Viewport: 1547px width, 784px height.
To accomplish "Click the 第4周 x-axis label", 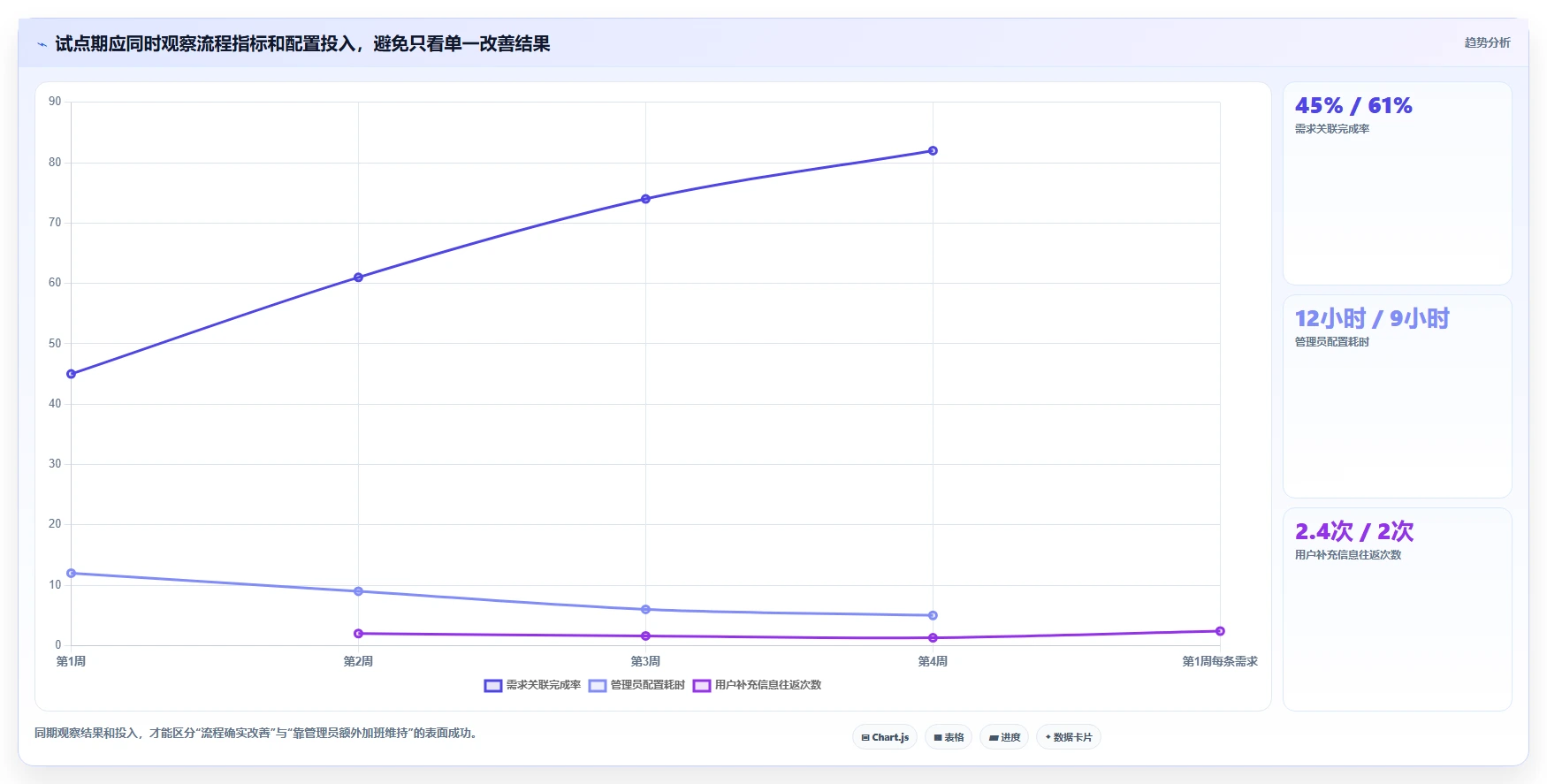I will click(933, 661).
